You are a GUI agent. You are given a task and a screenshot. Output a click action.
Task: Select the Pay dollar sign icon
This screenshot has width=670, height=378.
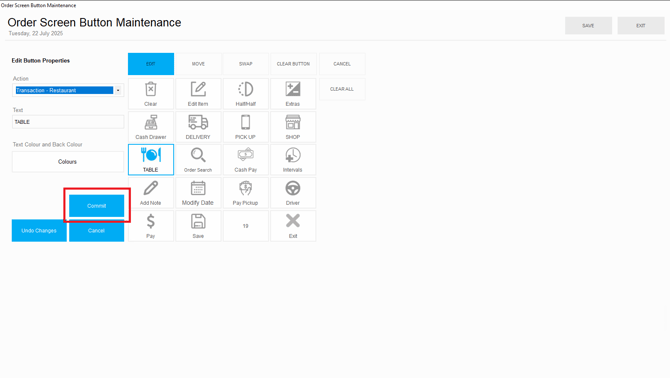coord(151,226)
